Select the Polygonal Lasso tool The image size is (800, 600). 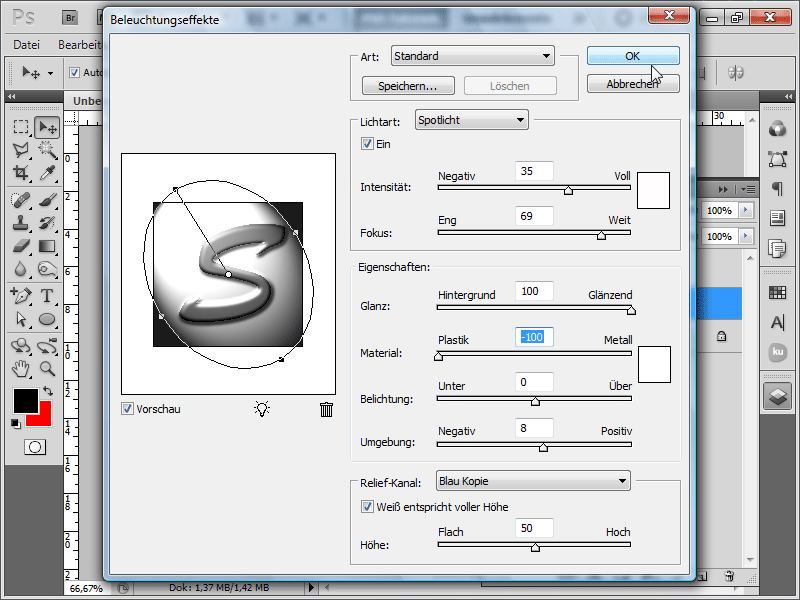tap(21, 150)
